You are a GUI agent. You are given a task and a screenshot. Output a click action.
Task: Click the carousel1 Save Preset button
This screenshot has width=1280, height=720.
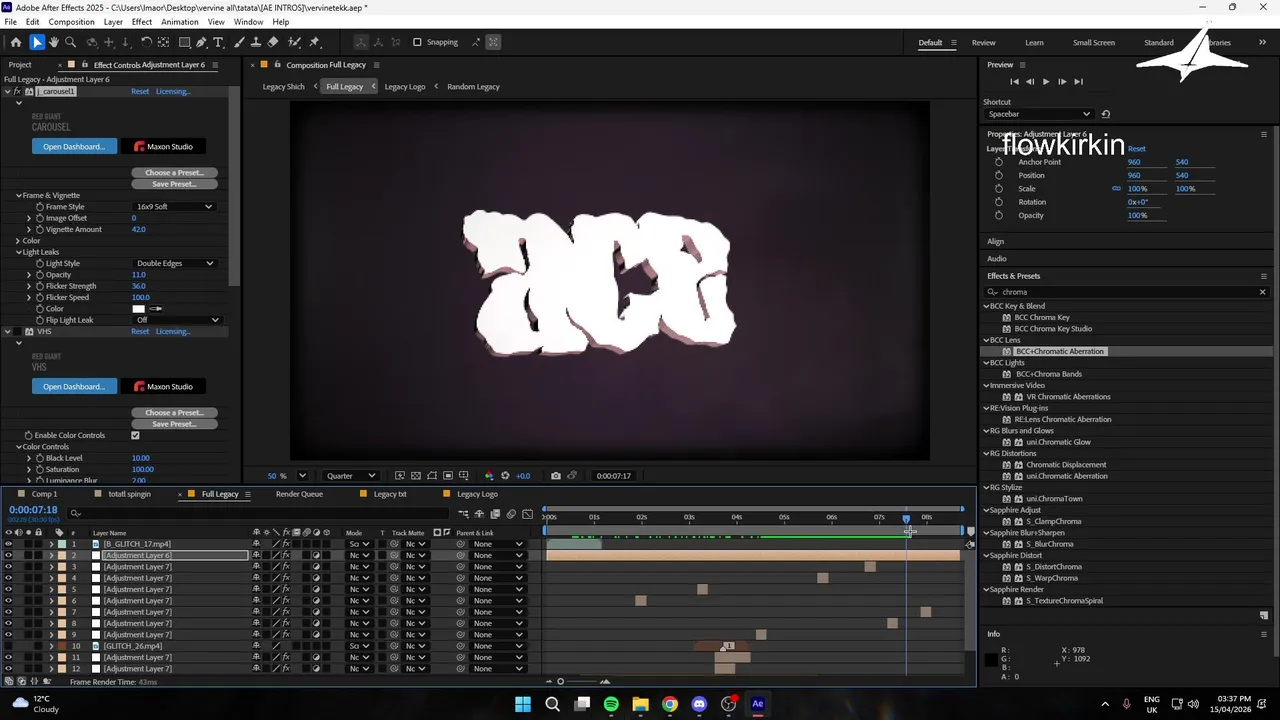(x=174, y=184)
